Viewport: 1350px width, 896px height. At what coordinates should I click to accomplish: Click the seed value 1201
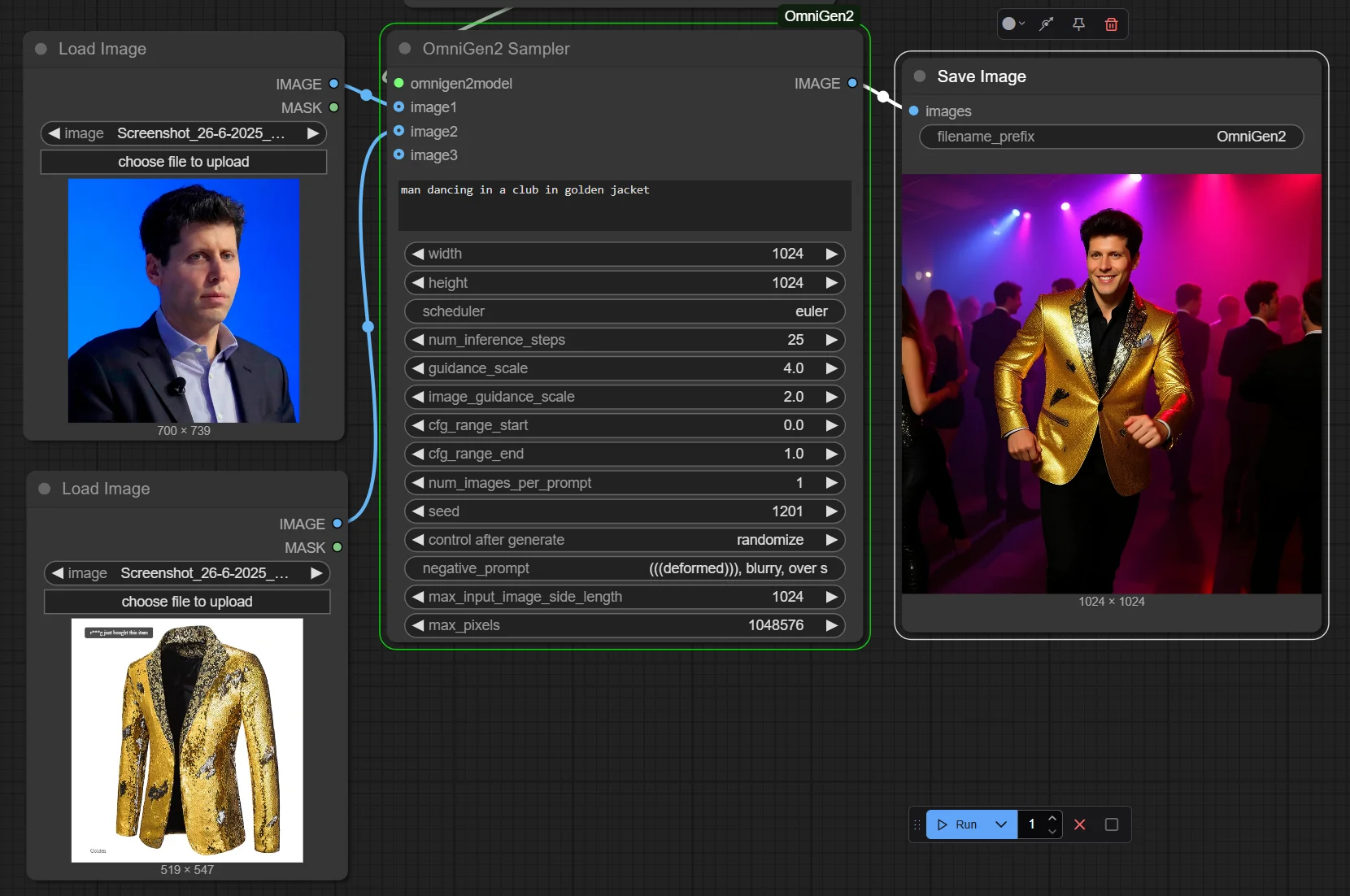[787, 511]
